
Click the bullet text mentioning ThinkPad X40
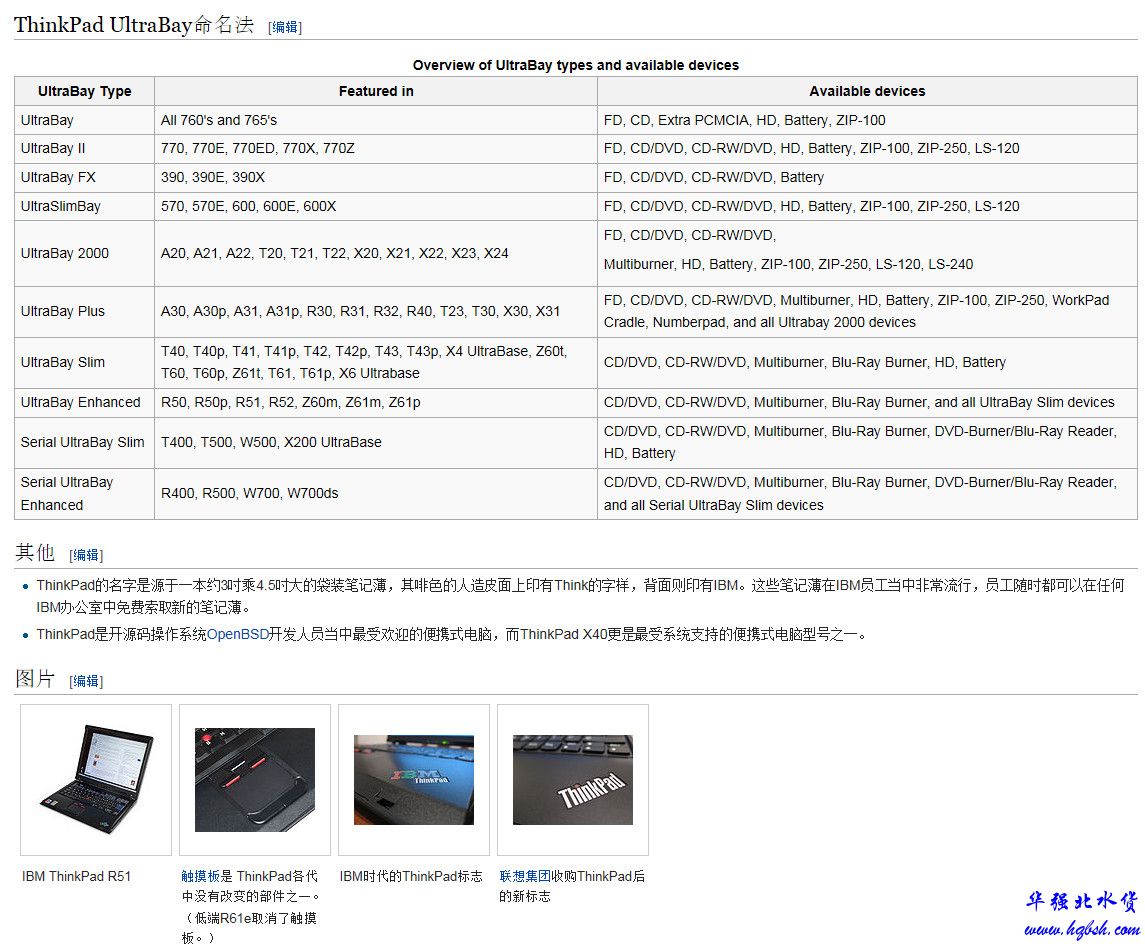click(451, 634)
